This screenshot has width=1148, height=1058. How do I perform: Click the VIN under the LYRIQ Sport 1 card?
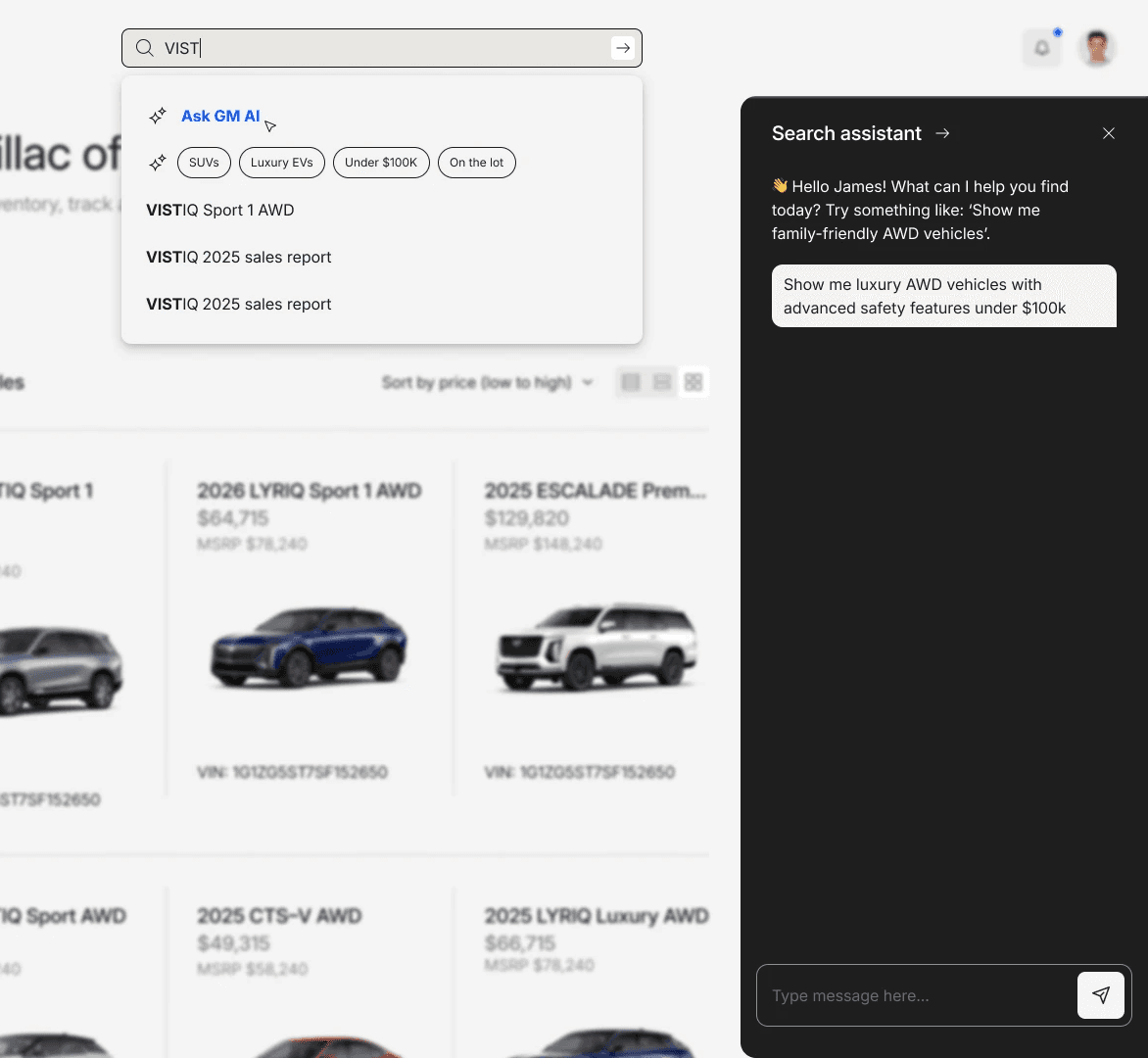pyautogui.click(x=292, y=772)
